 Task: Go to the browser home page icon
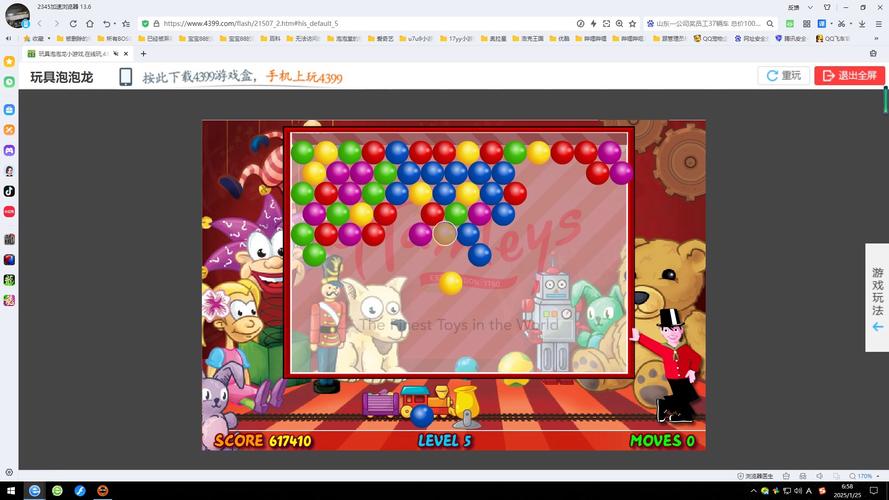90,23
